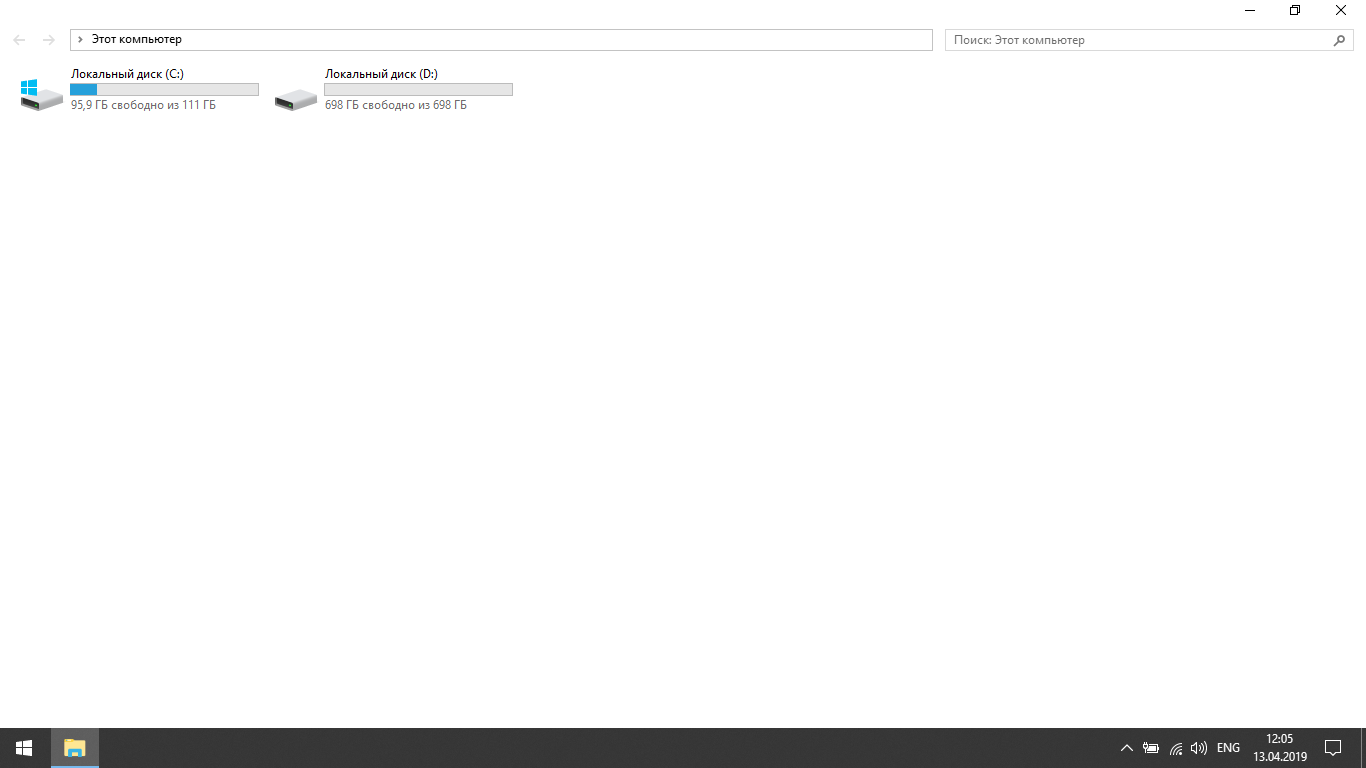This screenshot has width=1366, height=768.
Task: Go back with the left arrow
Action: pos(19,40)
